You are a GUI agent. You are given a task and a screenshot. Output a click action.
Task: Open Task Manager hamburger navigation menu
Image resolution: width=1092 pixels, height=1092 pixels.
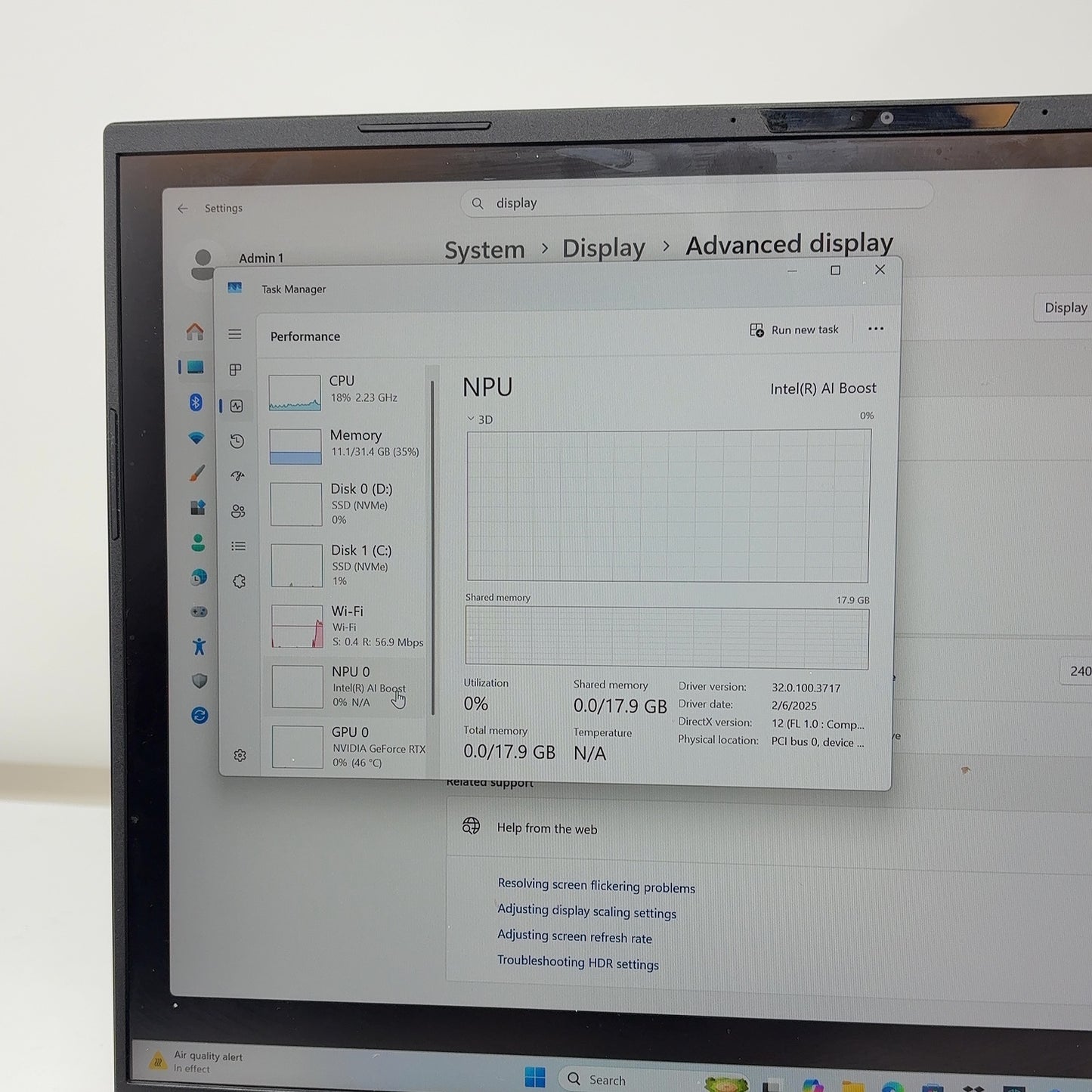coord(235,334)
